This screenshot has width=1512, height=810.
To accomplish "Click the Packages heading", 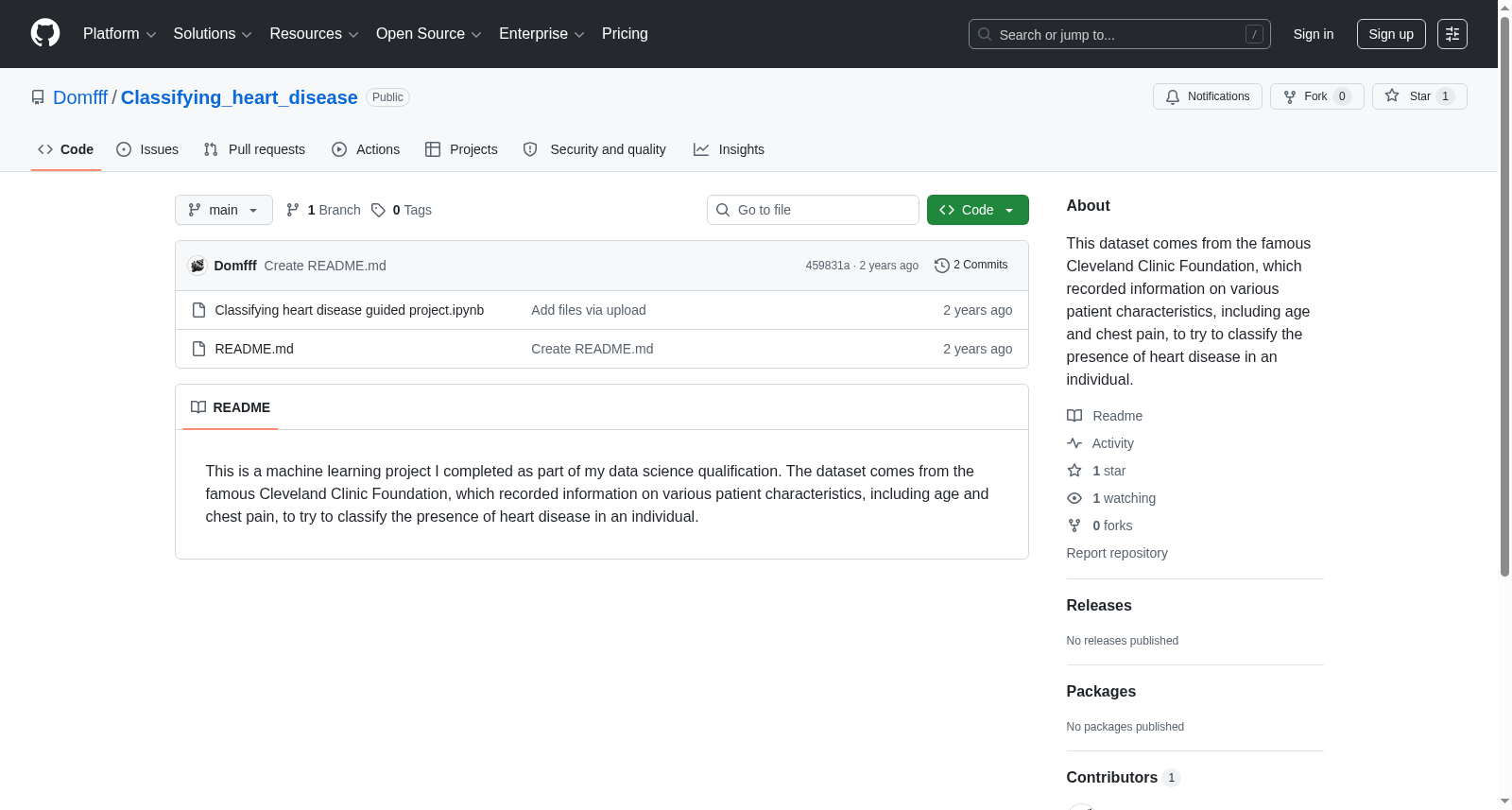I will pyautogui.click(x=1101, y=692).
